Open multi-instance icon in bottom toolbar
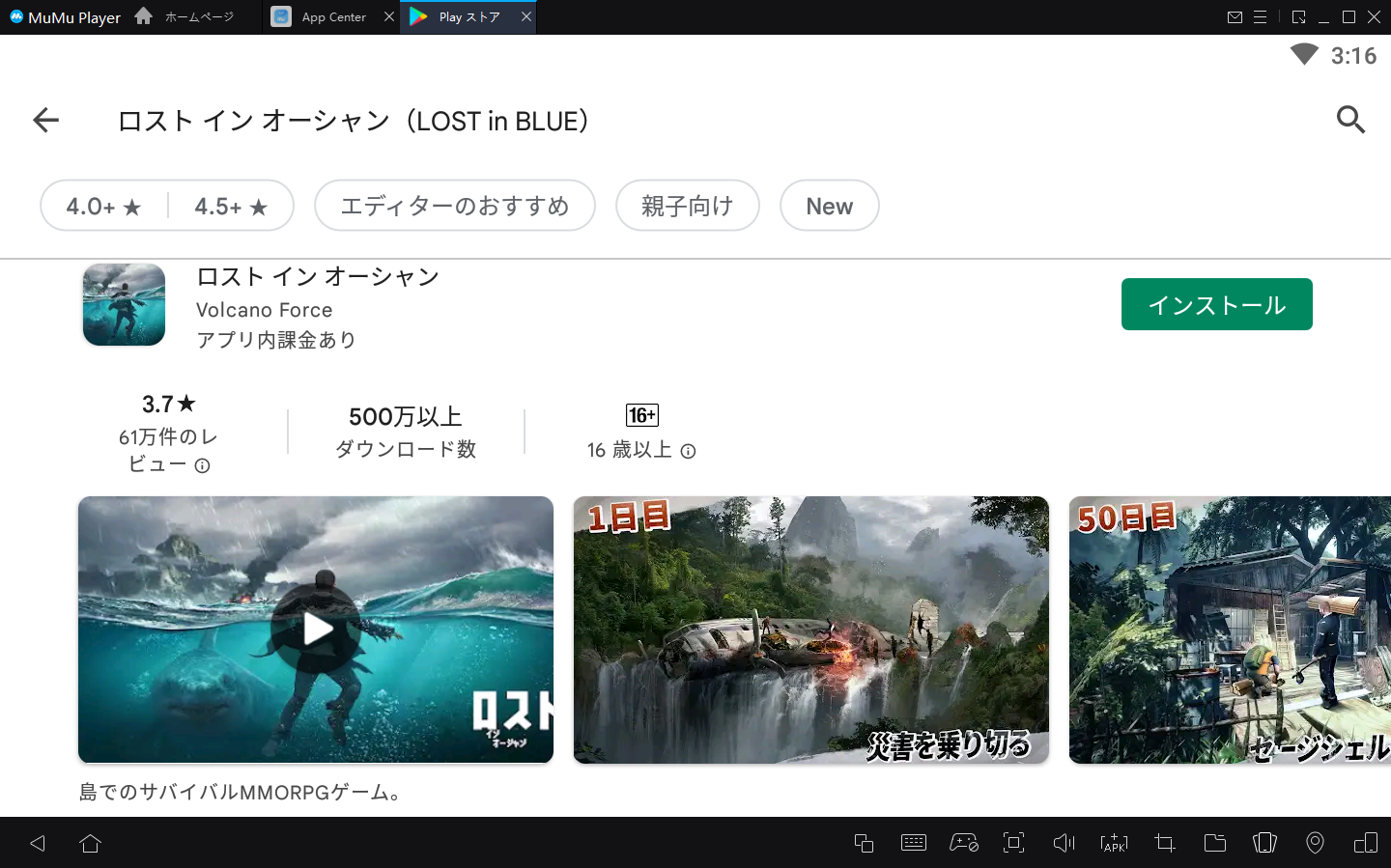The width and height of the screenshot is (1391, 868). (x=864, y=843)
